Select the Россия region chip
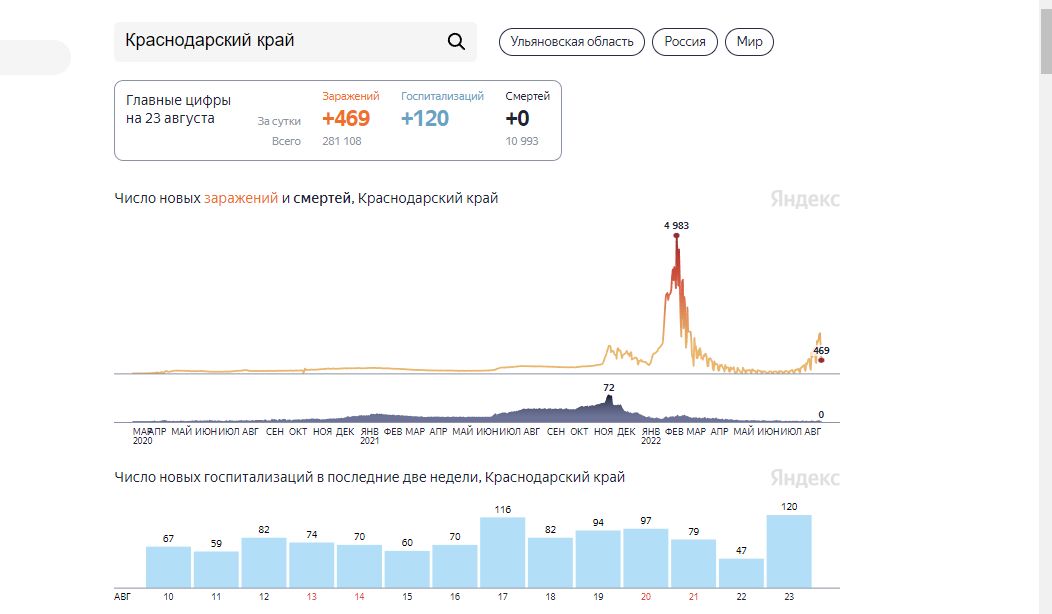 click(x=685, y=41)
